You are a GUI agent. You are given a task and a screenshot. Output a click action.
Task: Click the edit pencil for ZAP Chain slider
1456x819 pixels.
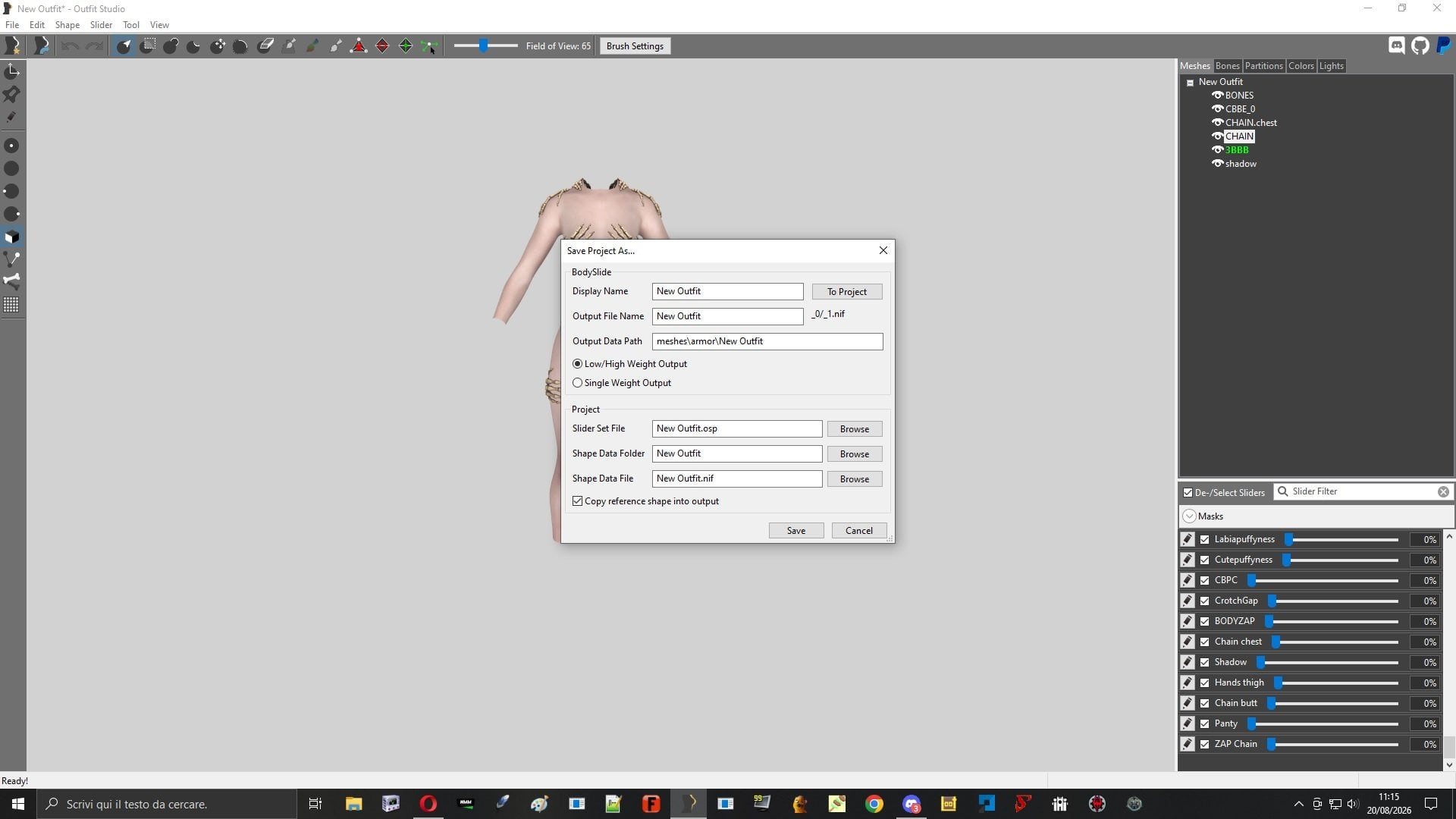pos(1188,744)
